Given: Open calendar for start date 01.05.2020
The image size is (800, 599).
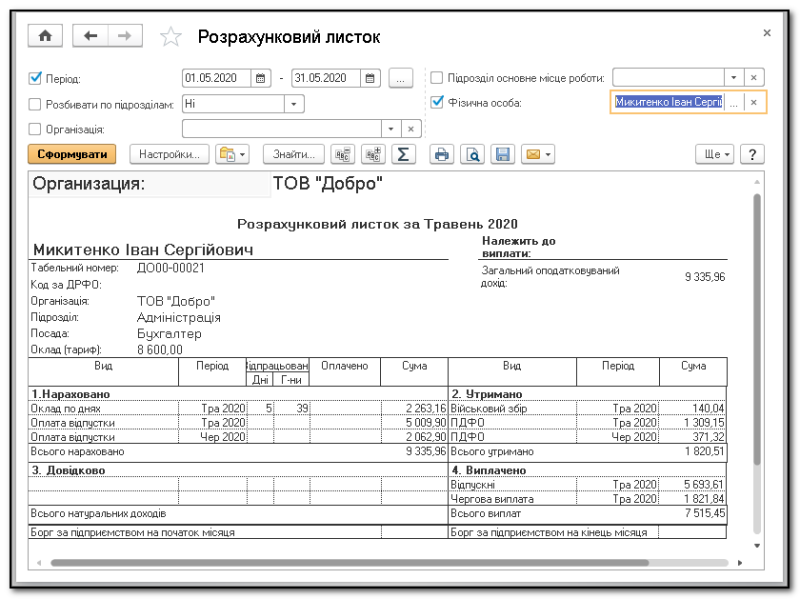Looking at the screenshot, I should click(260, 78).
